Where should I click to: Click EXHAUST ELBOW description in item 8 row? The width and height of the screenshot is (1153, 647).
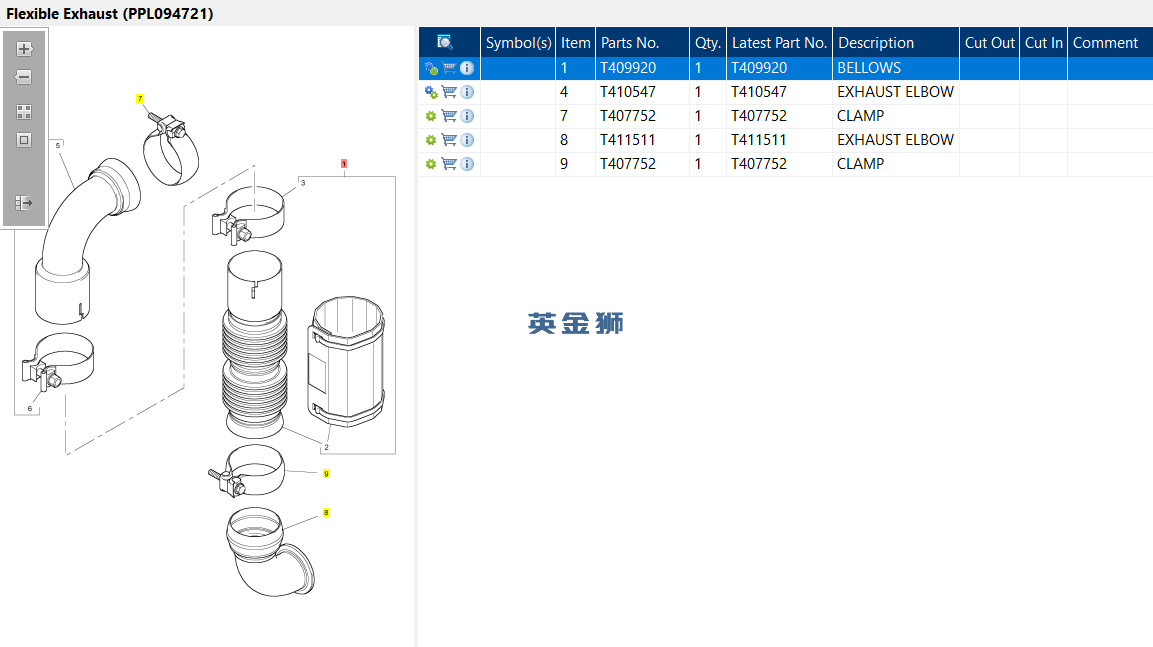click(895, 140)
